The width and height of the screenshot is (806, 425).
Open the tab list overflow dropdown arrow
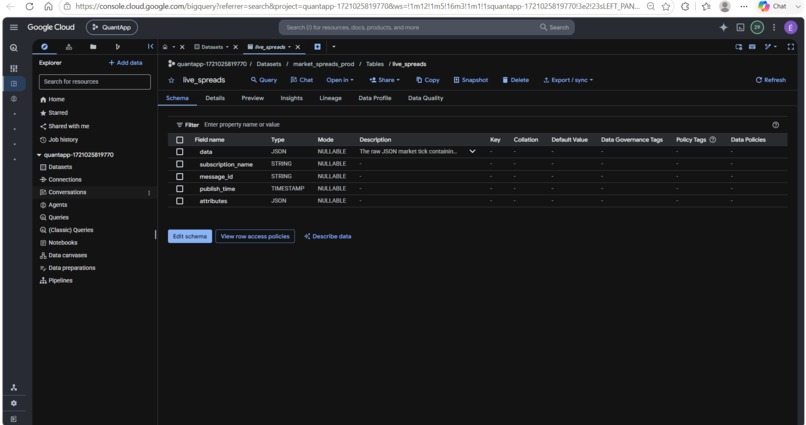click(334, 47)
